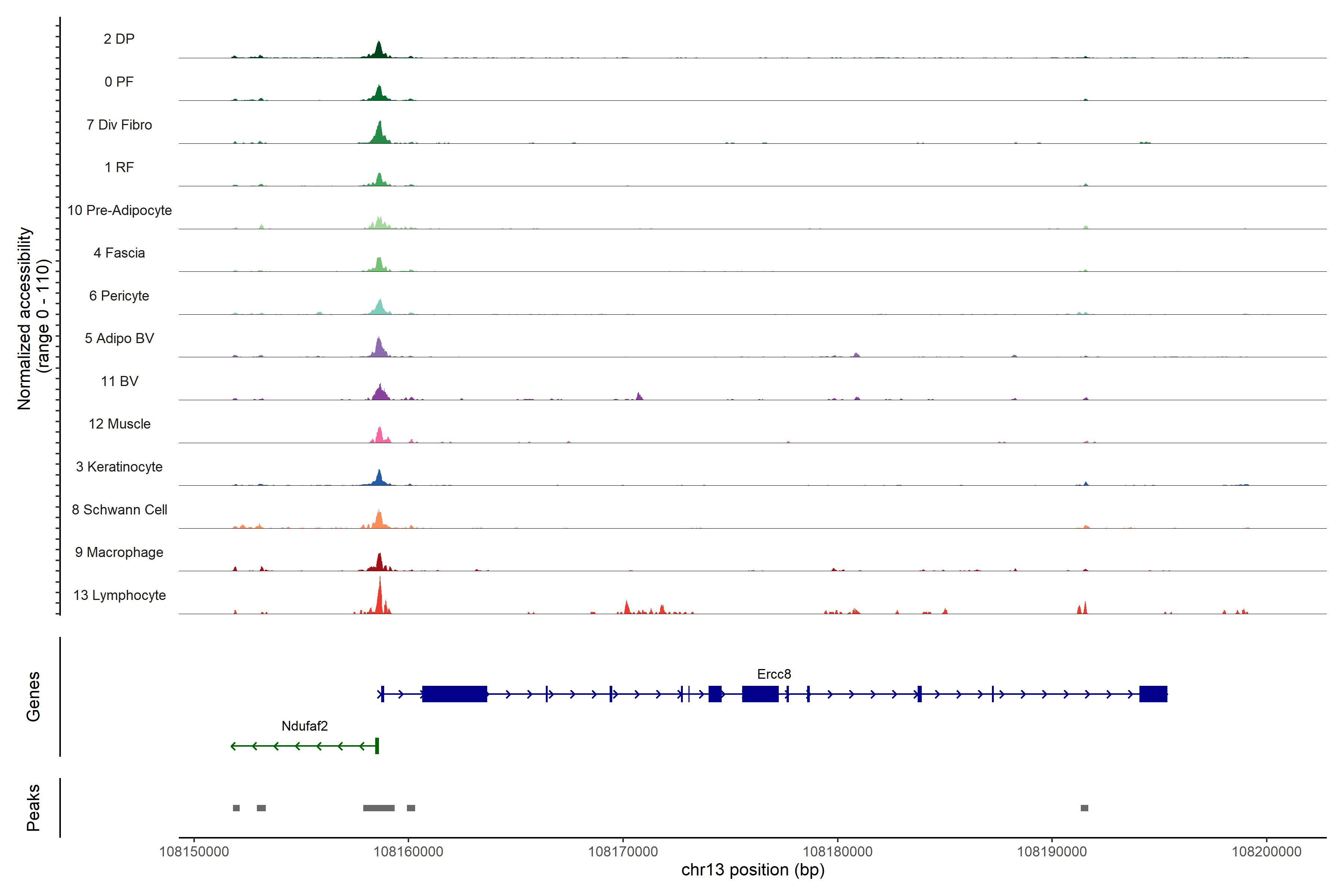Click the 108190000 axis tick label

tap(1051, 852)
